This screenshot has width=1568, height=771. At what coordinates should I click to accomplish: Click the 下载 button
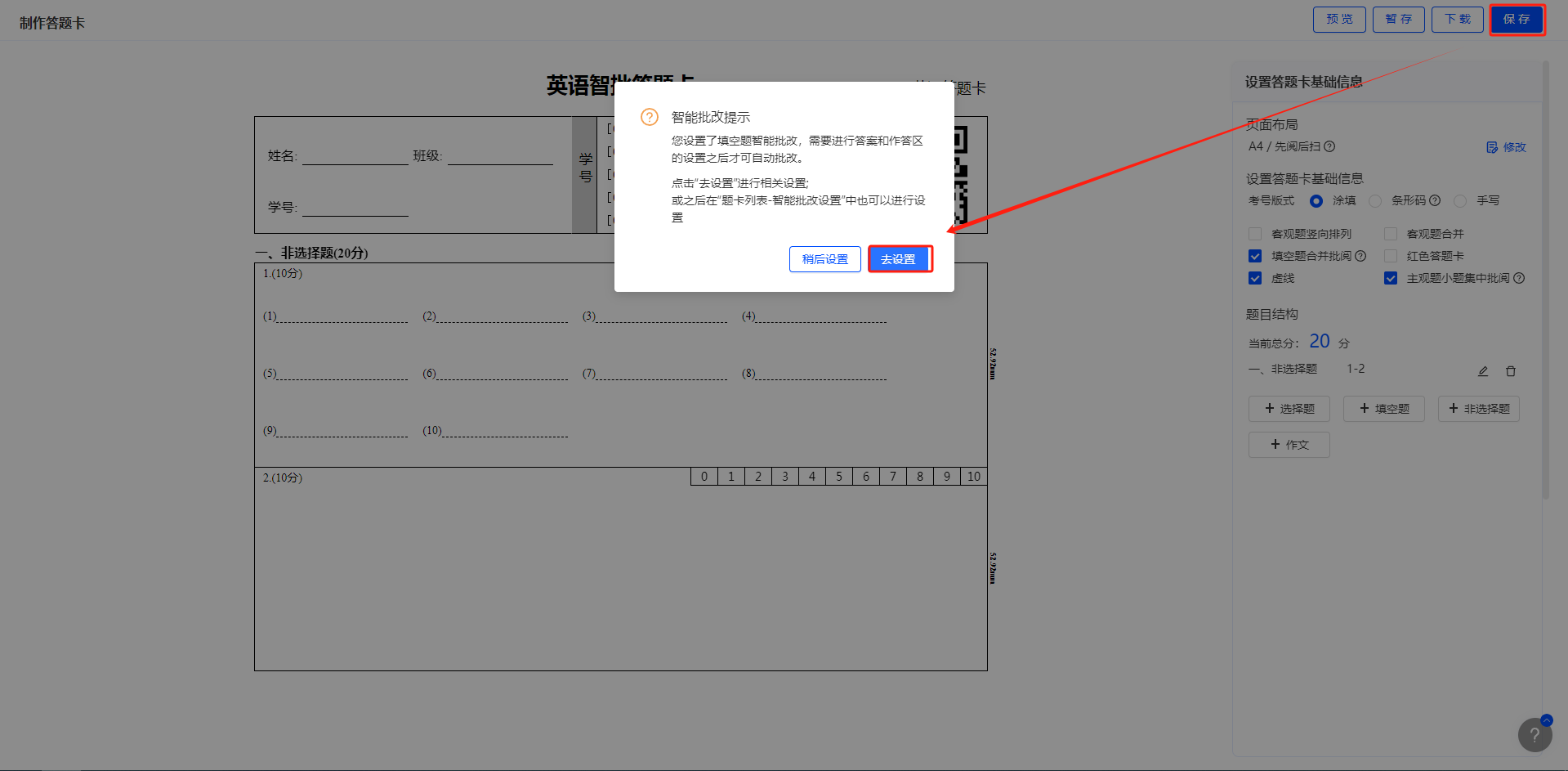[x=1458, y=20]
